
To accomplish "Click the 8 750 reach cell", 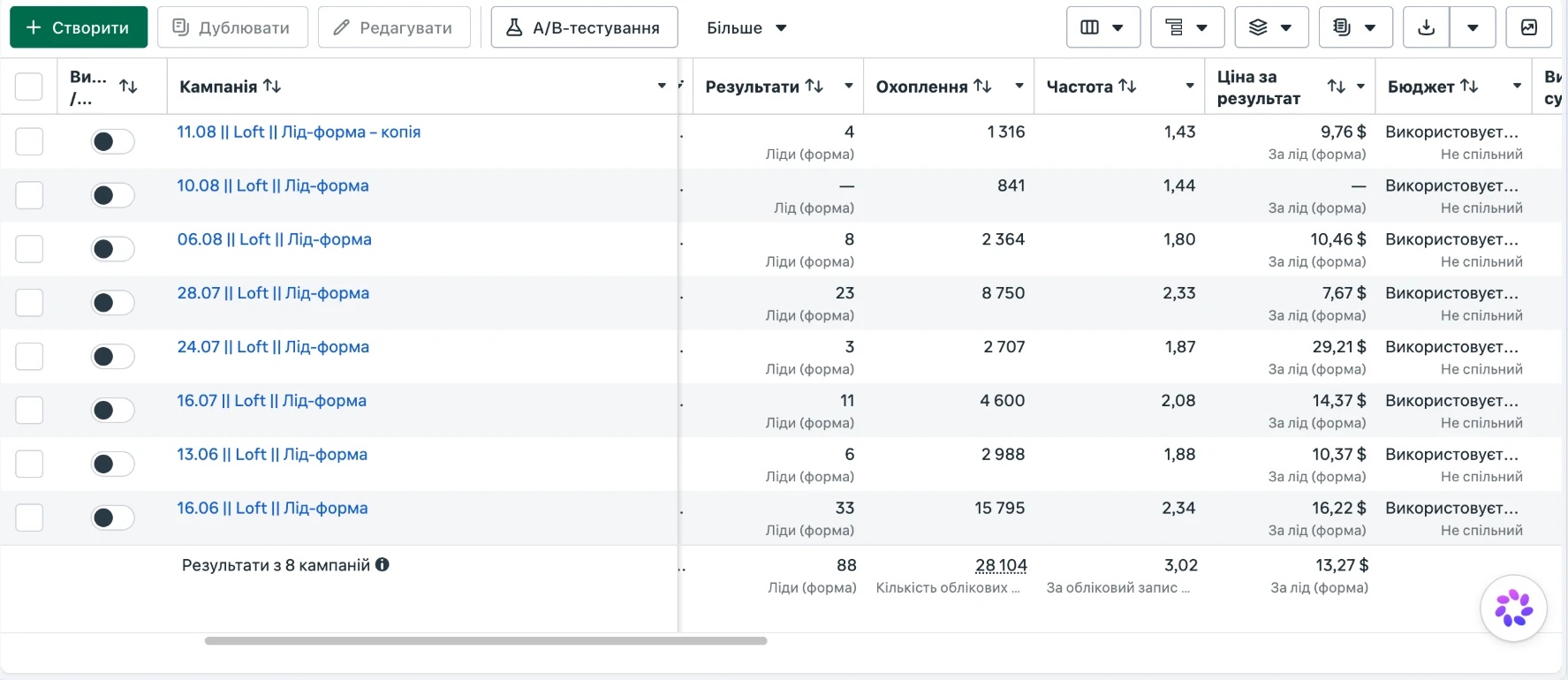I will 1004,293.
